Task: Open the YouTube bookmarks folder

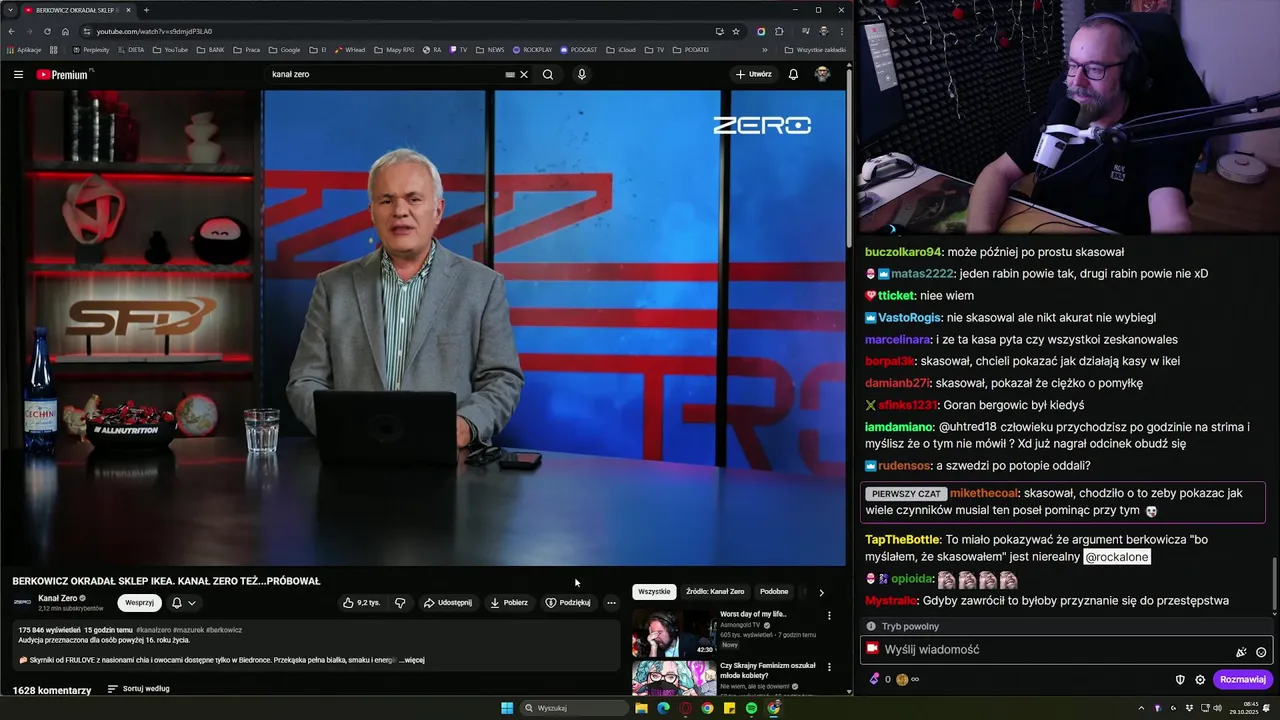Action: click(x=170, y=49)
